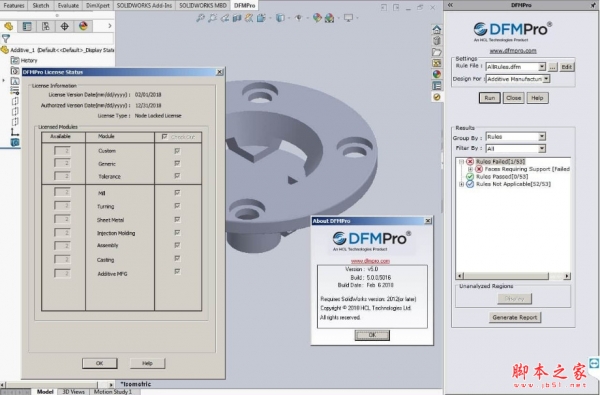Click the Apply Scene icon
The image size is (600, 395).
[329, 18]
